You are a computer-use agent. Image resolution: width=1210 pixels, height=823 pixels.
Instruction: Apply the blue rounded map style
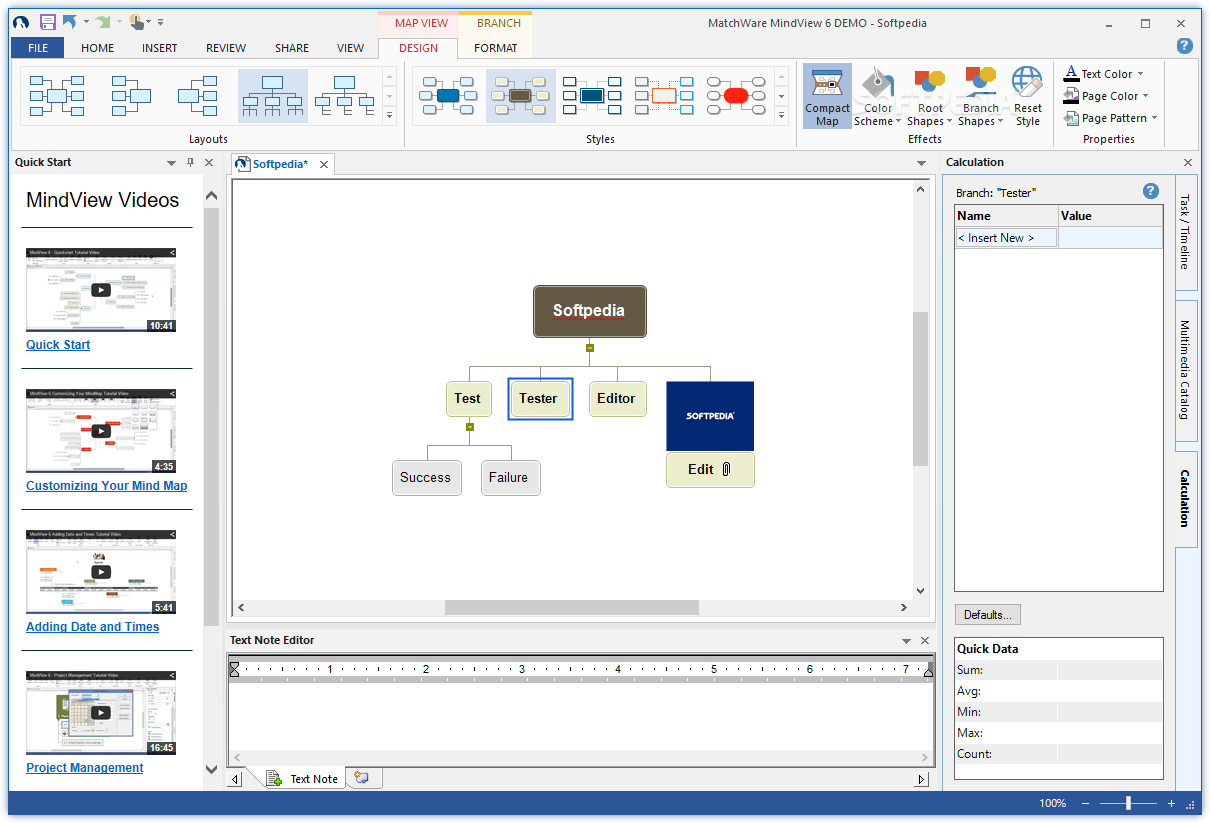tap(447, 96)
